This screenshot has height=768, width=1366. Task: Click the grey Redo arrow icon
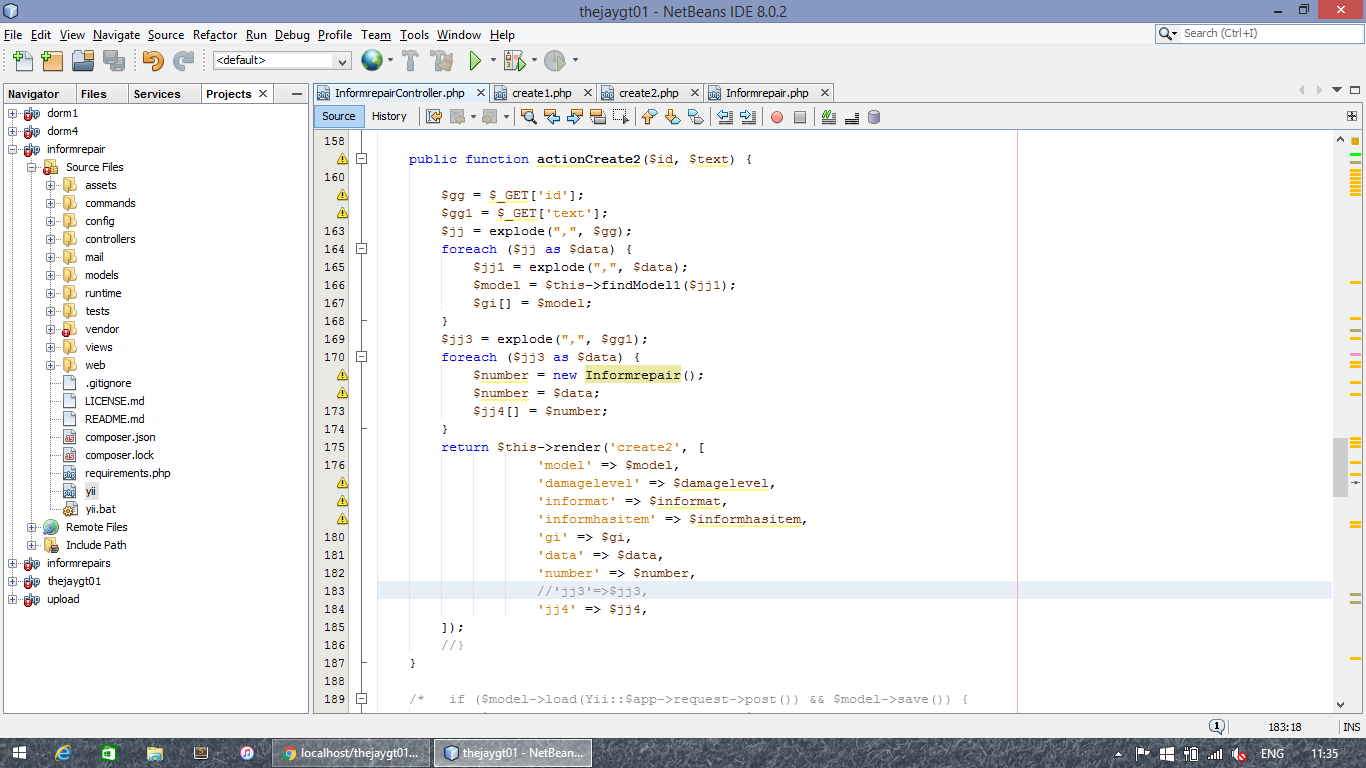click(x=183, y=60)
